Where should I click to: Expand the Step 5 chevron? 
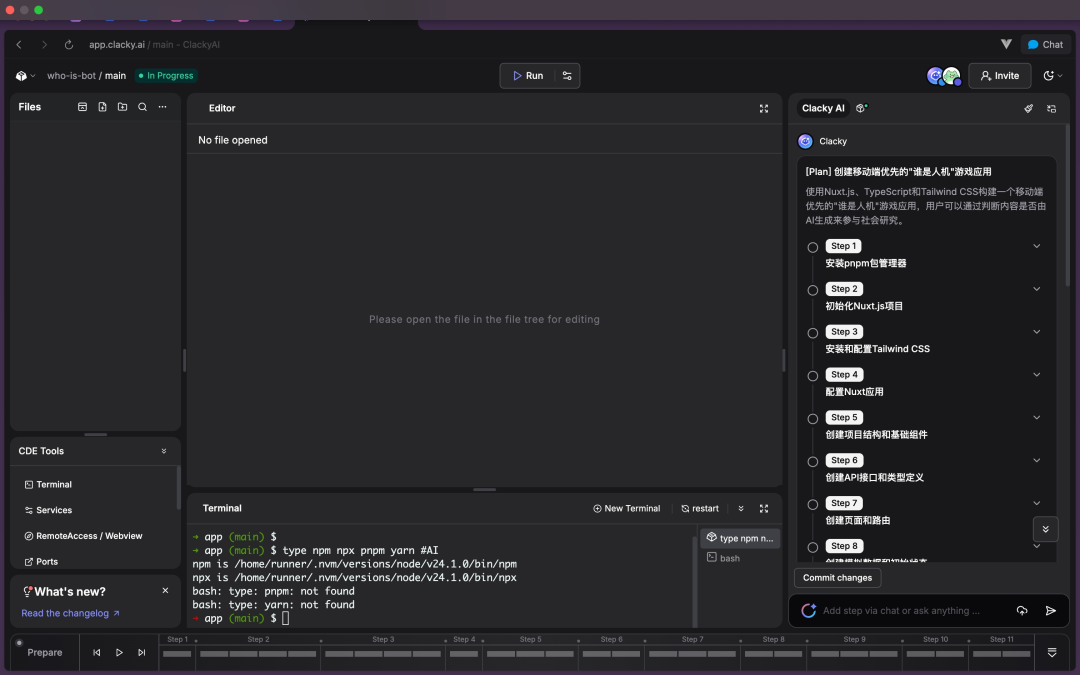click(x=1036, y=417)
